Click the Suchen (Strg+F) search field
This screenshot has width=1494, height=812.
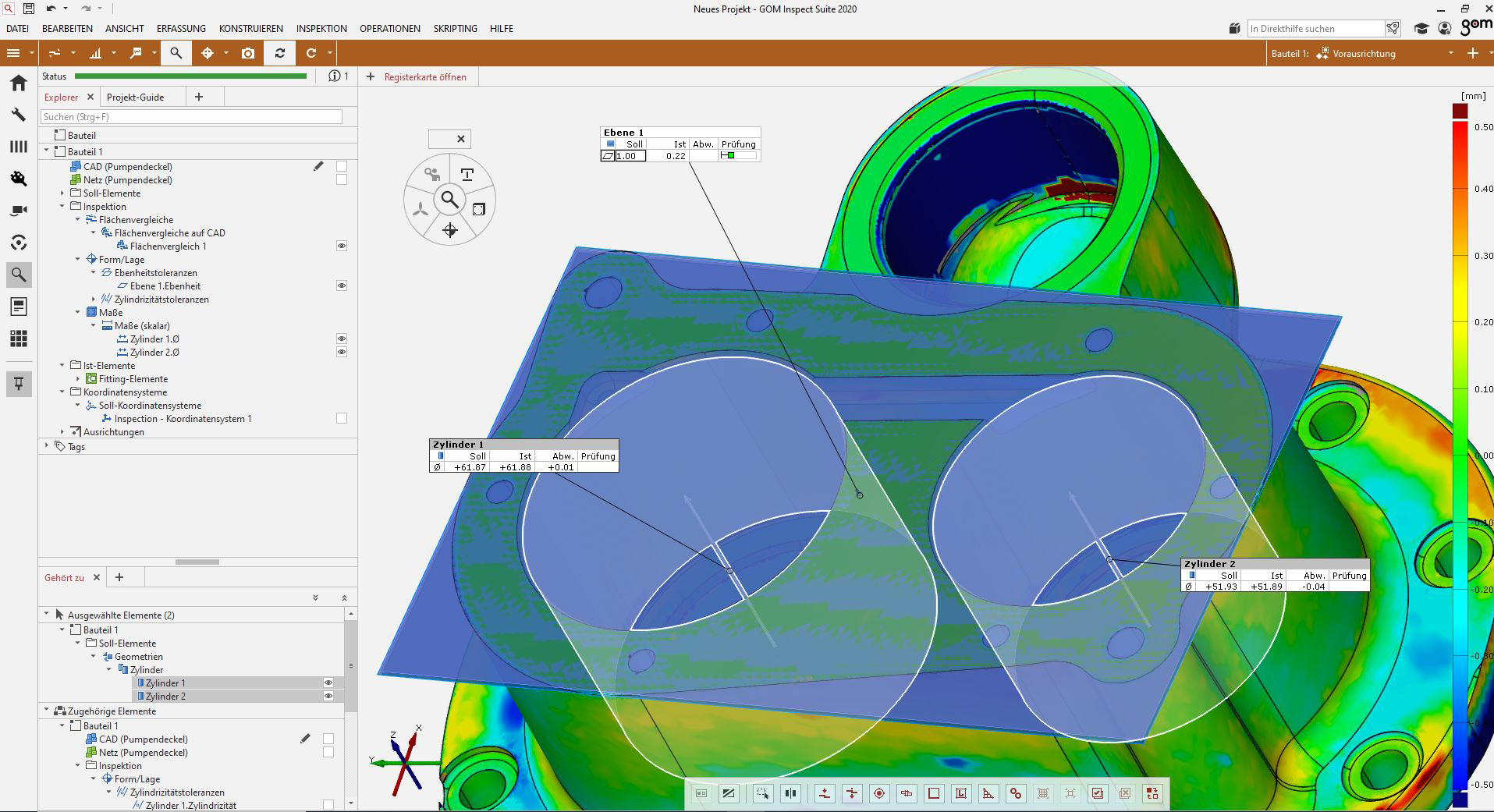coord(191,116)
